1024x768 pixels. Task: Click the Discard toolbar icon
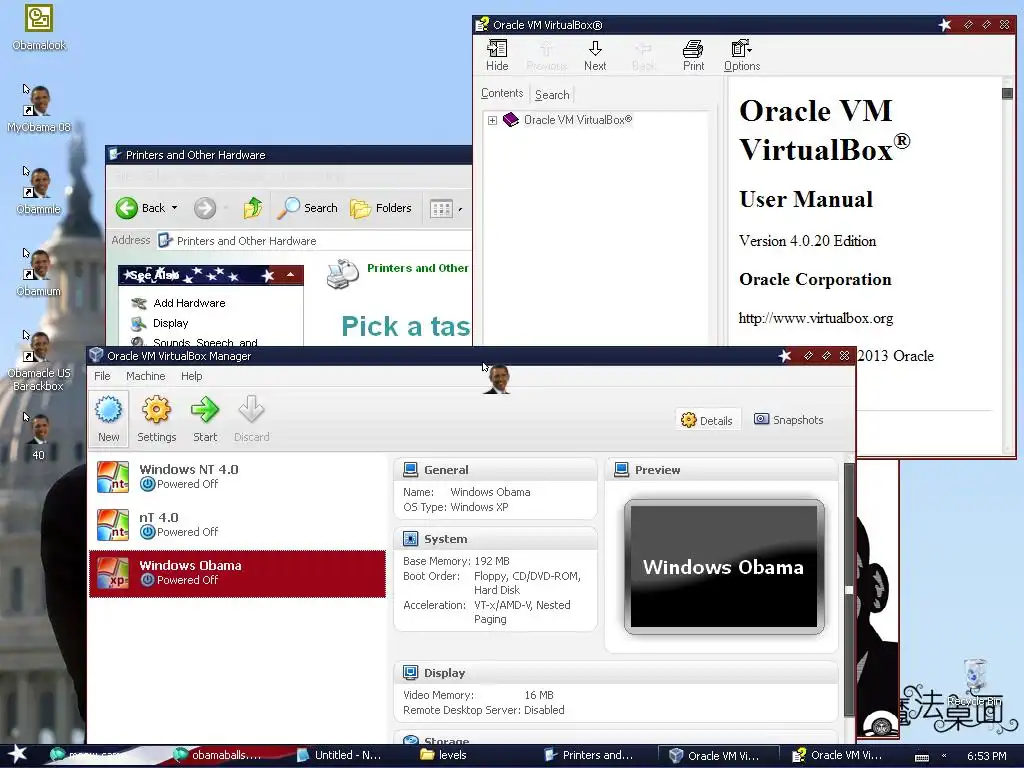click(x=251, y=418)
